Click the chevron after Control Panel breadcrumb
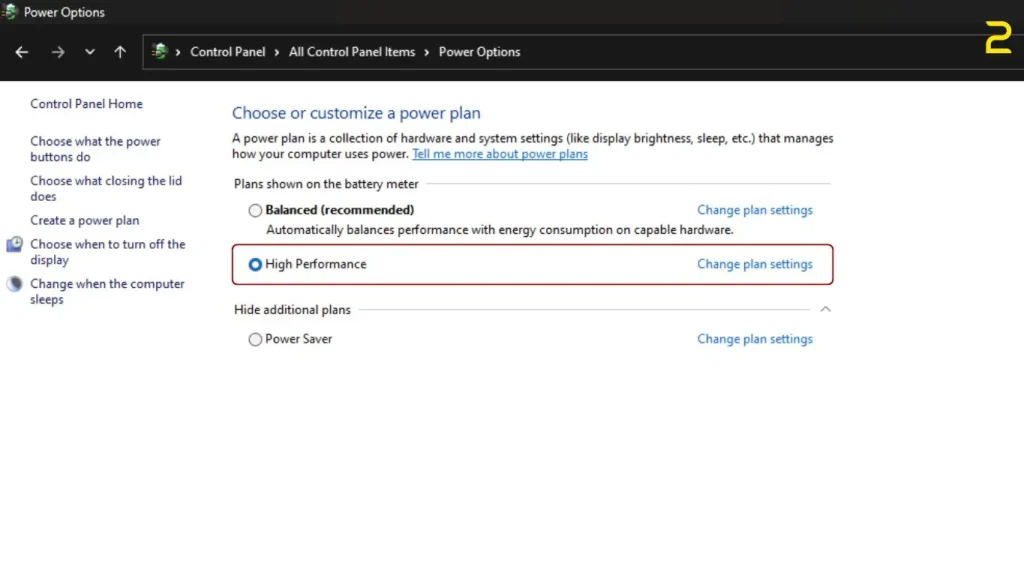Screen dimensions: 1024x575 [277, 52]
